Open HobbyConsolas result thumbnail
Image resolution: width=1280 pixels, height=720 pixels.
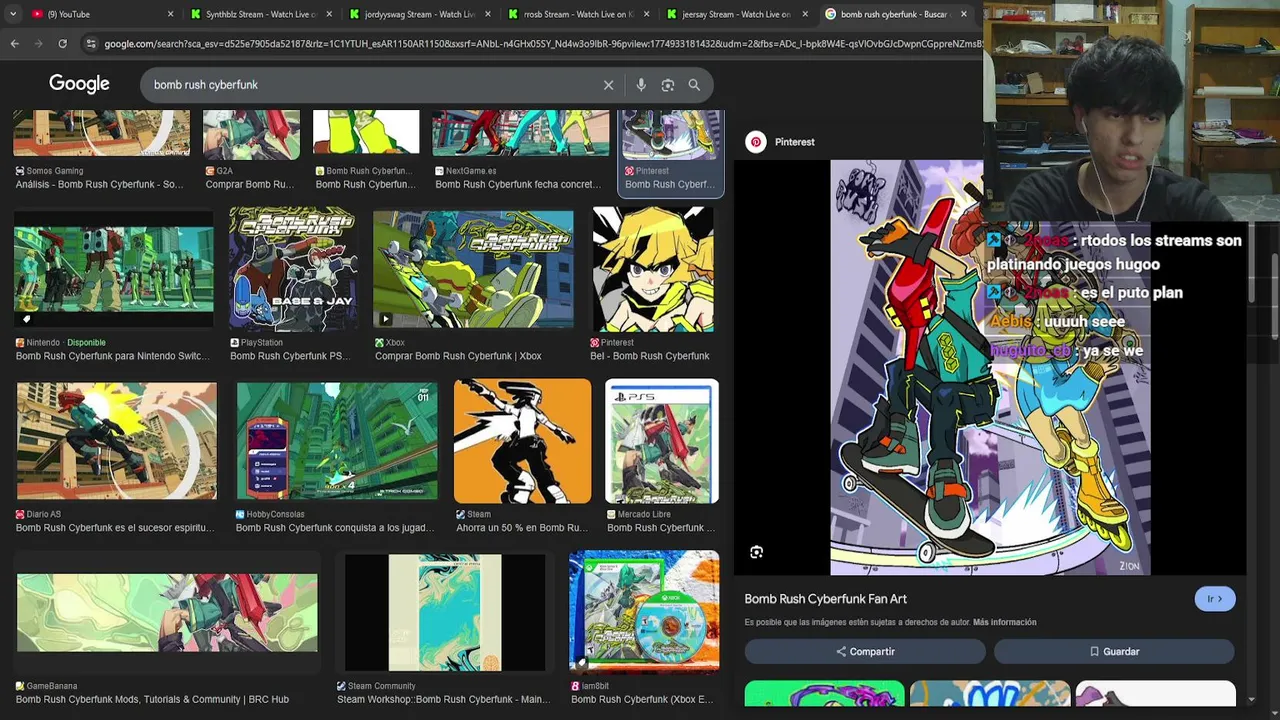[x=337, y=440]
